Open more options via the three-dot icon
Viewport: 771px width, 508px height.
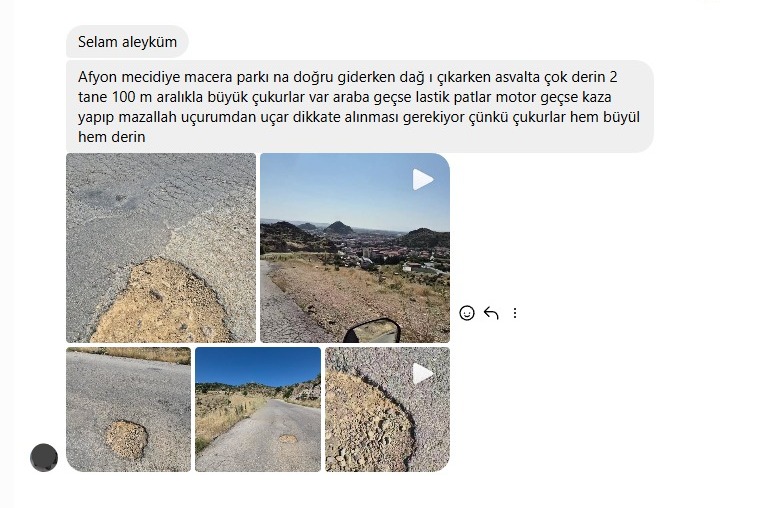[515, 313]
